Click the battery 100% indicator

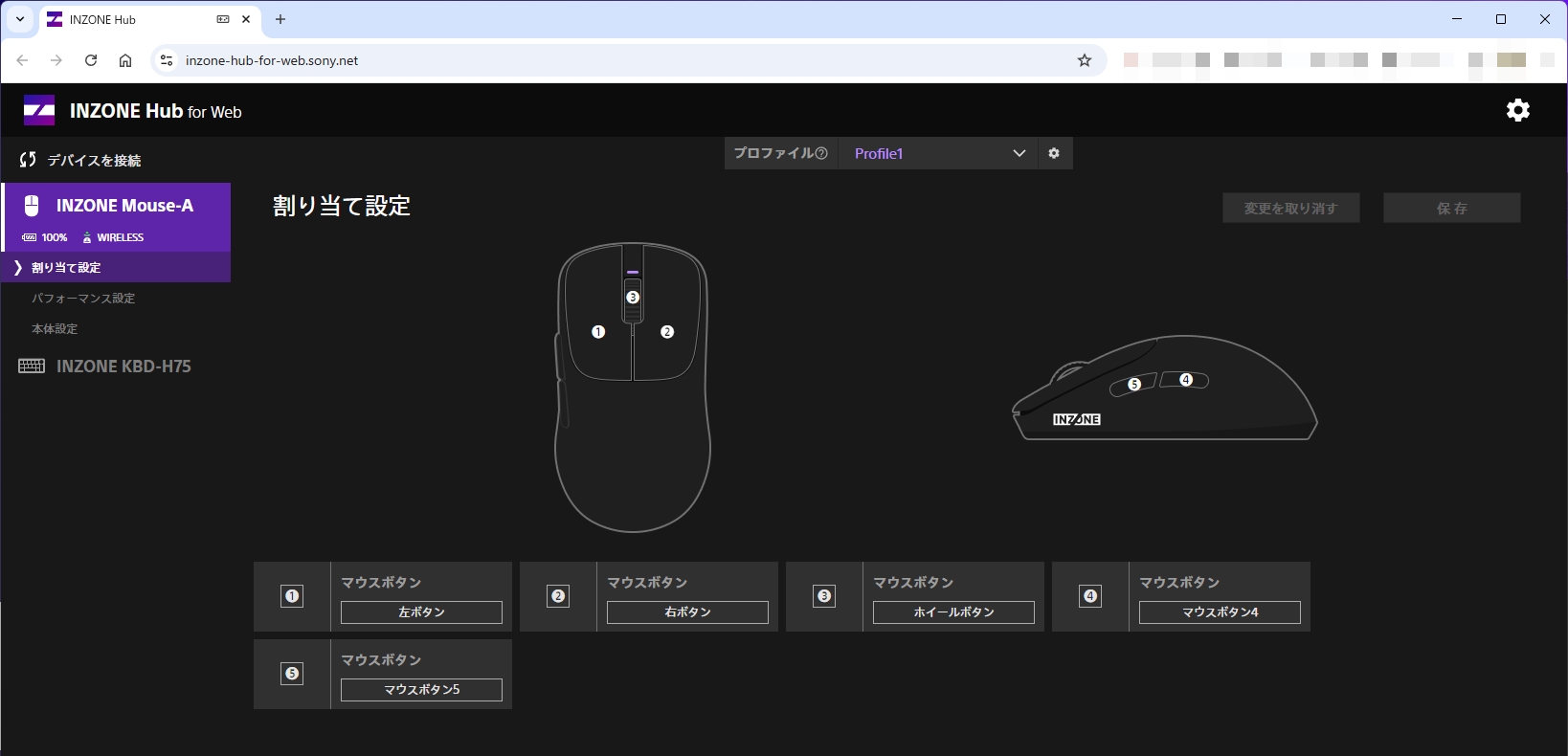[45, 237]
